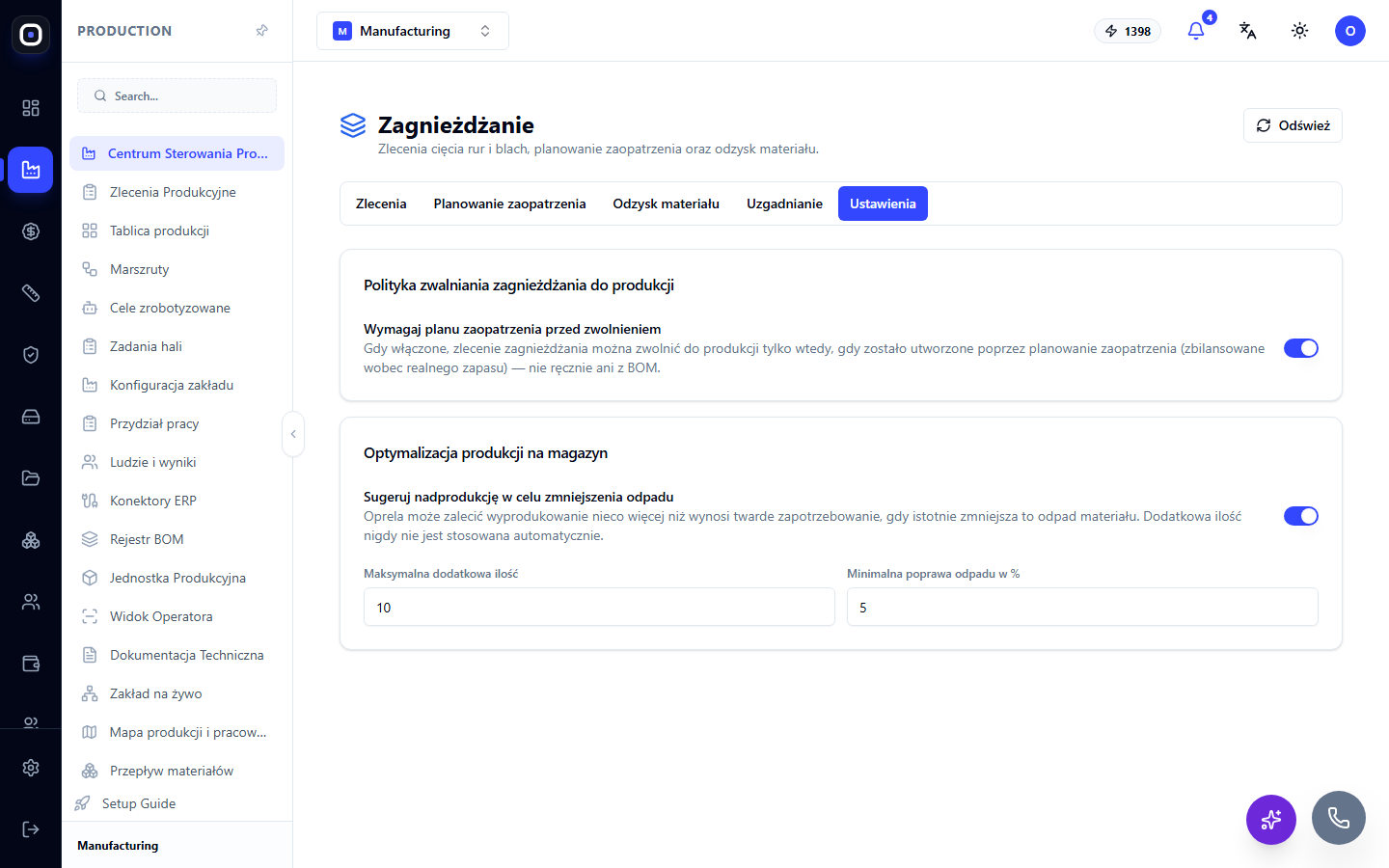Click the 1398 credits badge
1389x868 pixels.
pos(1128,31)
